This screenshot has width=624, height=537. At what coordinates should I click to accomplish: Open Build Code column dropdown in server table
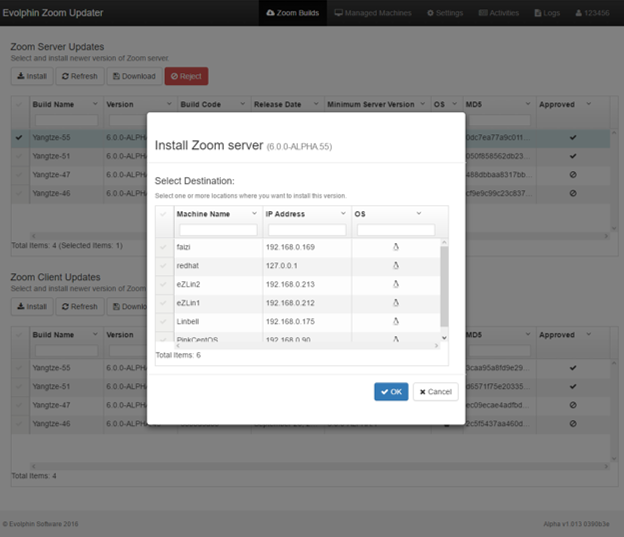pyautogui.click(x=242, y=104)
